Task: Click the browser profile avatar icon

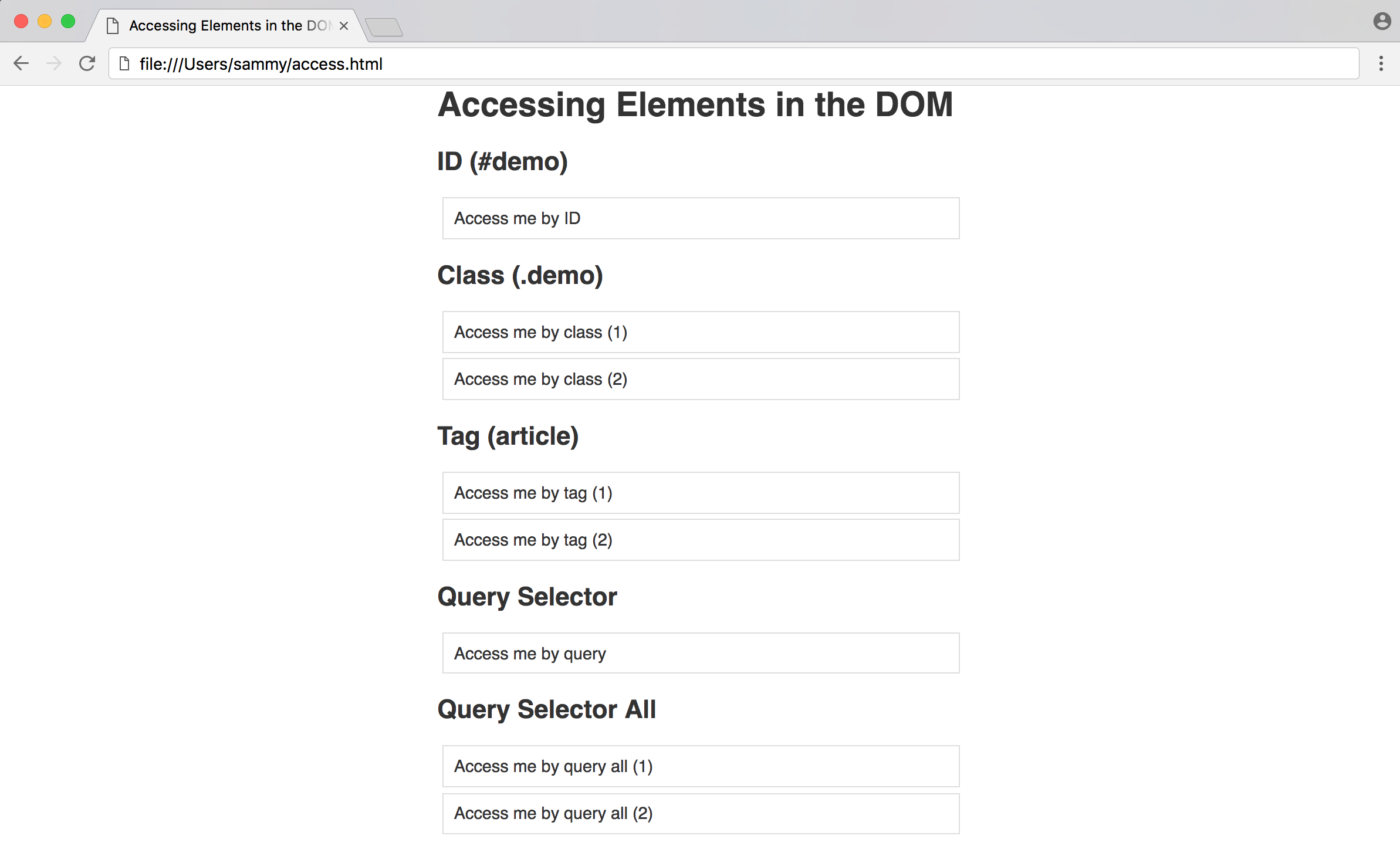Action: (x=1382, y=21)
